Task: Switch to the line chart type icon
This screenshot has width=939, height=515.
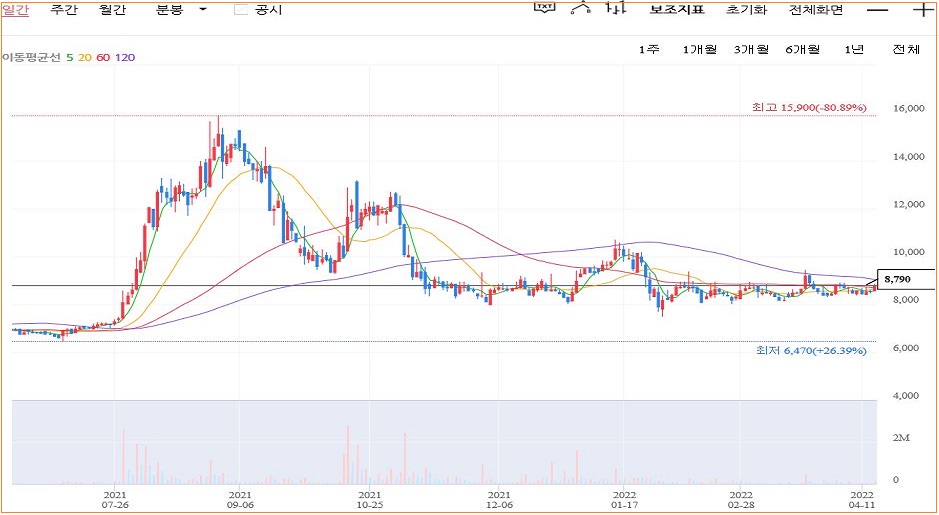Action: [581, 9]
